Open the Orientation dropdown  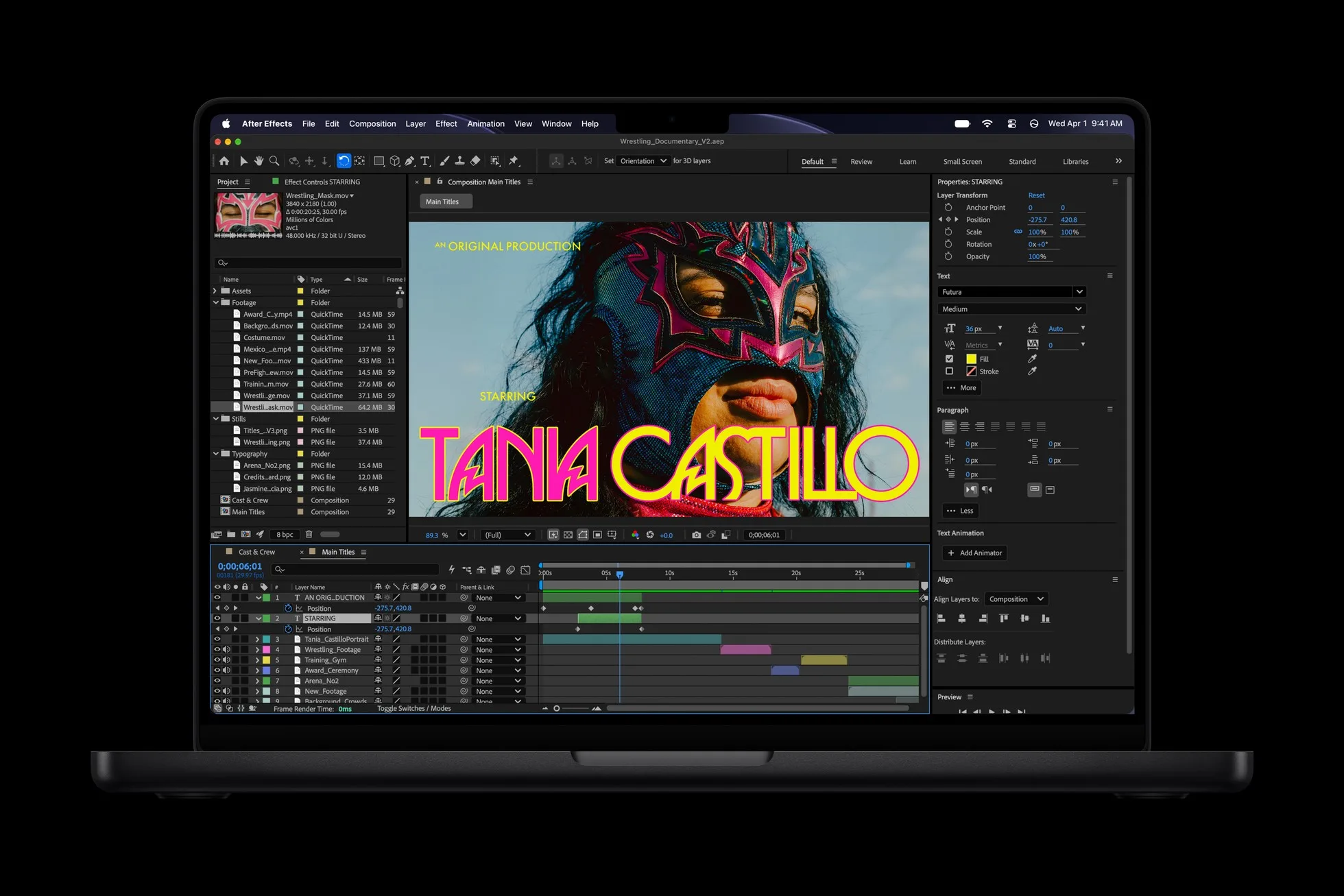click(x=643, y=161)
